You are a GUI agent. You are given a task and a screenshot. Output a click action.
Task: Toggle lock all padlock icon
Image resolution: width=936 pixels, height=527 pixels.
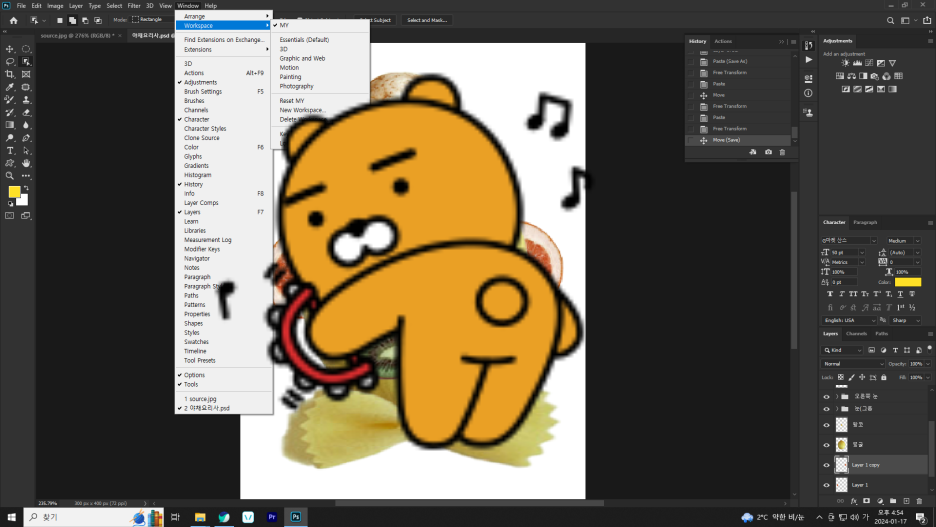tap(884, 377)
